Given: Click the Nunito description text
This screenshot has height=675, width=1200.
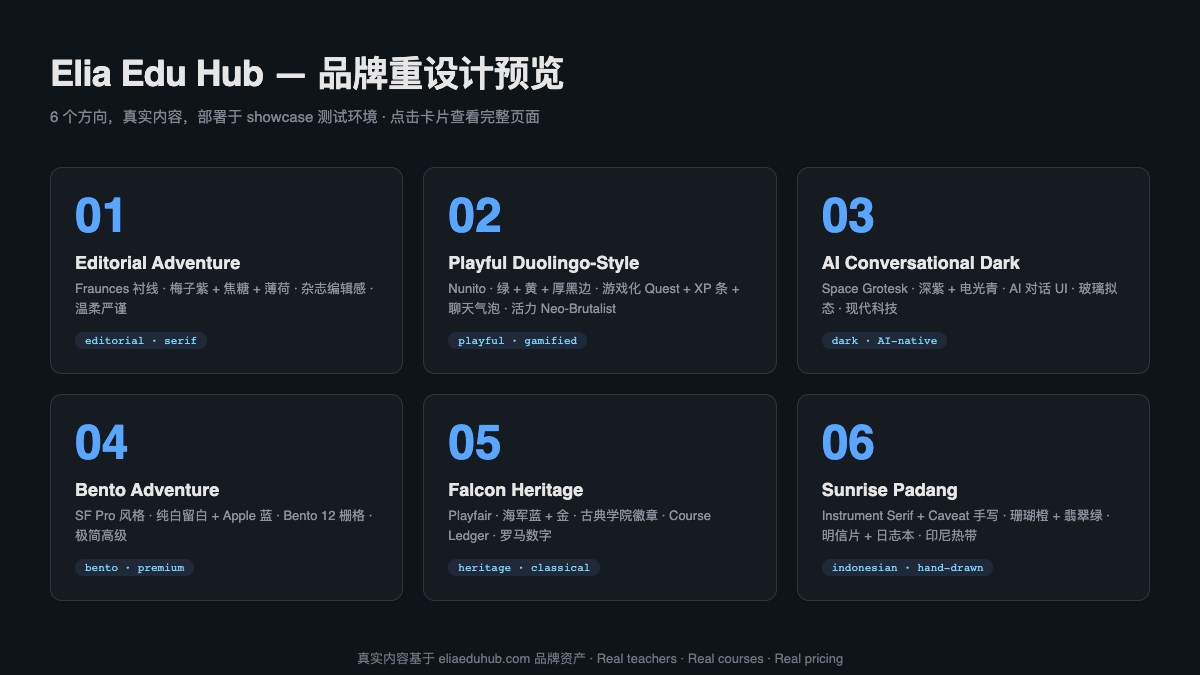Looking at the screenshot, I should tap(594, 298).
